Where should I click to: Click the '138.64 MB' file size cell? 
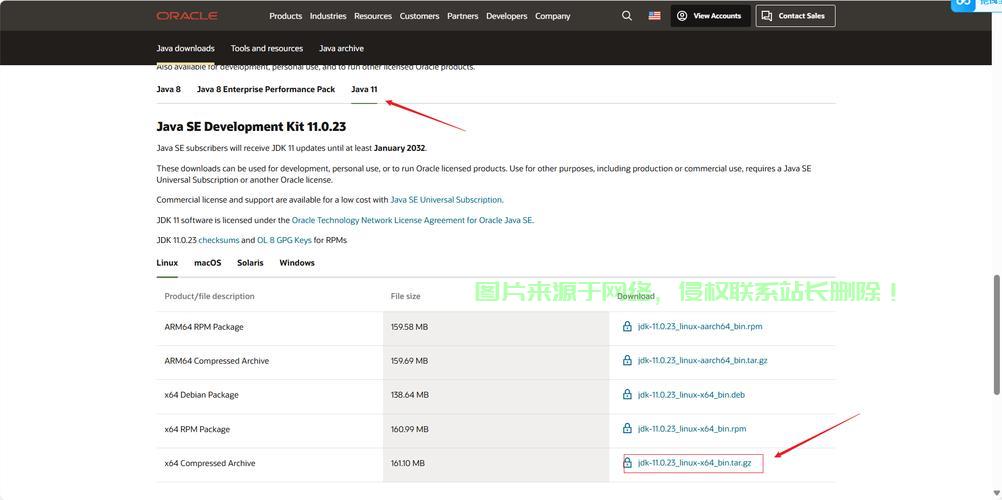pyautogui.click(x=496, y=395)
